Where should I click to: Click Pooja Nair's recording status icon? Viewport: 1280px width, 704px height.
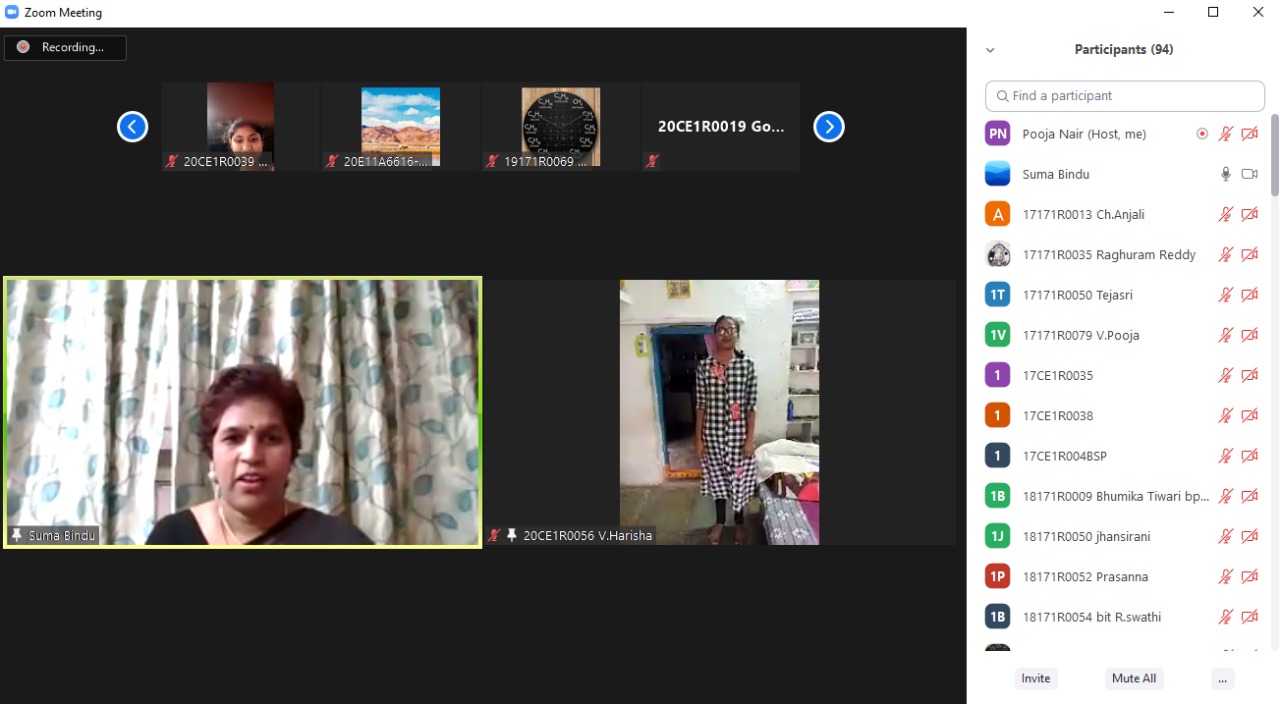(1202, 134)
